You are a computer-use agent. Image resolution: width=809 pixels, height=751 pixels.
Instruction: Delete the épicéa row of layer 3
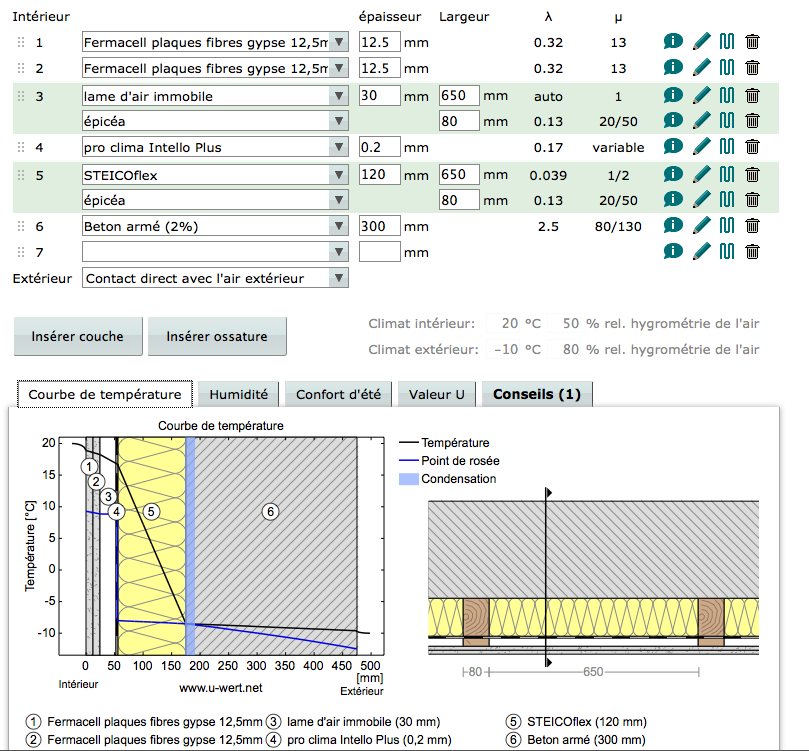tap(752, 121)
